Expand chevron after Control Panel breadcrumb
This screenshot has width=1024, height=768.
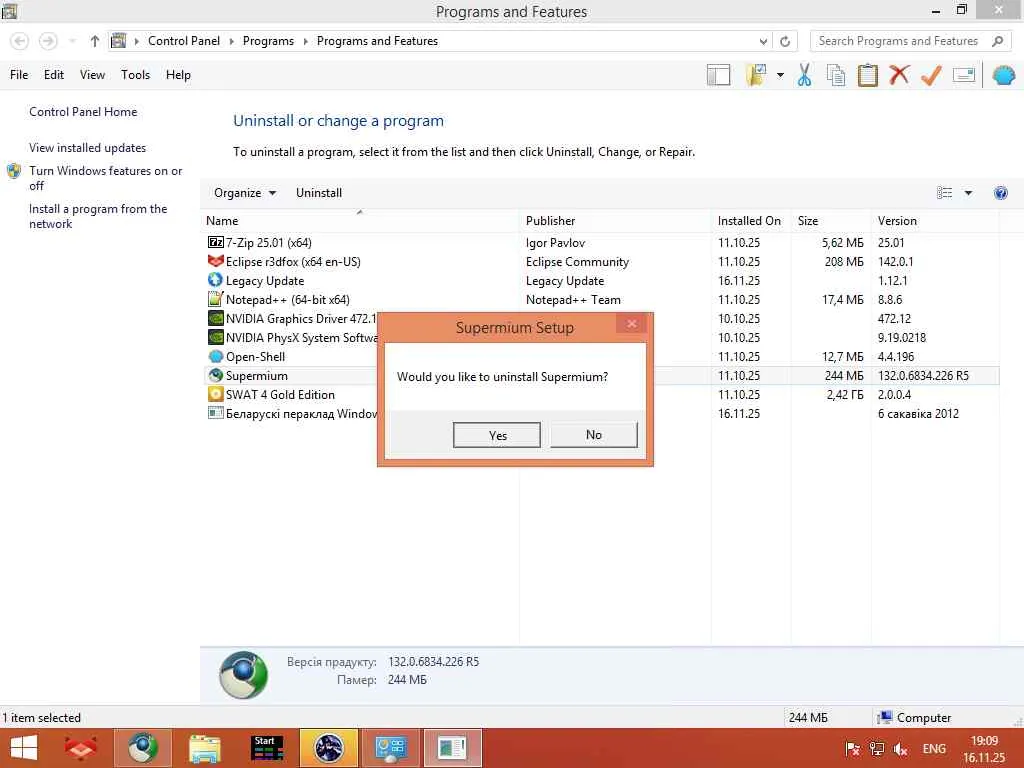point(232,41)
